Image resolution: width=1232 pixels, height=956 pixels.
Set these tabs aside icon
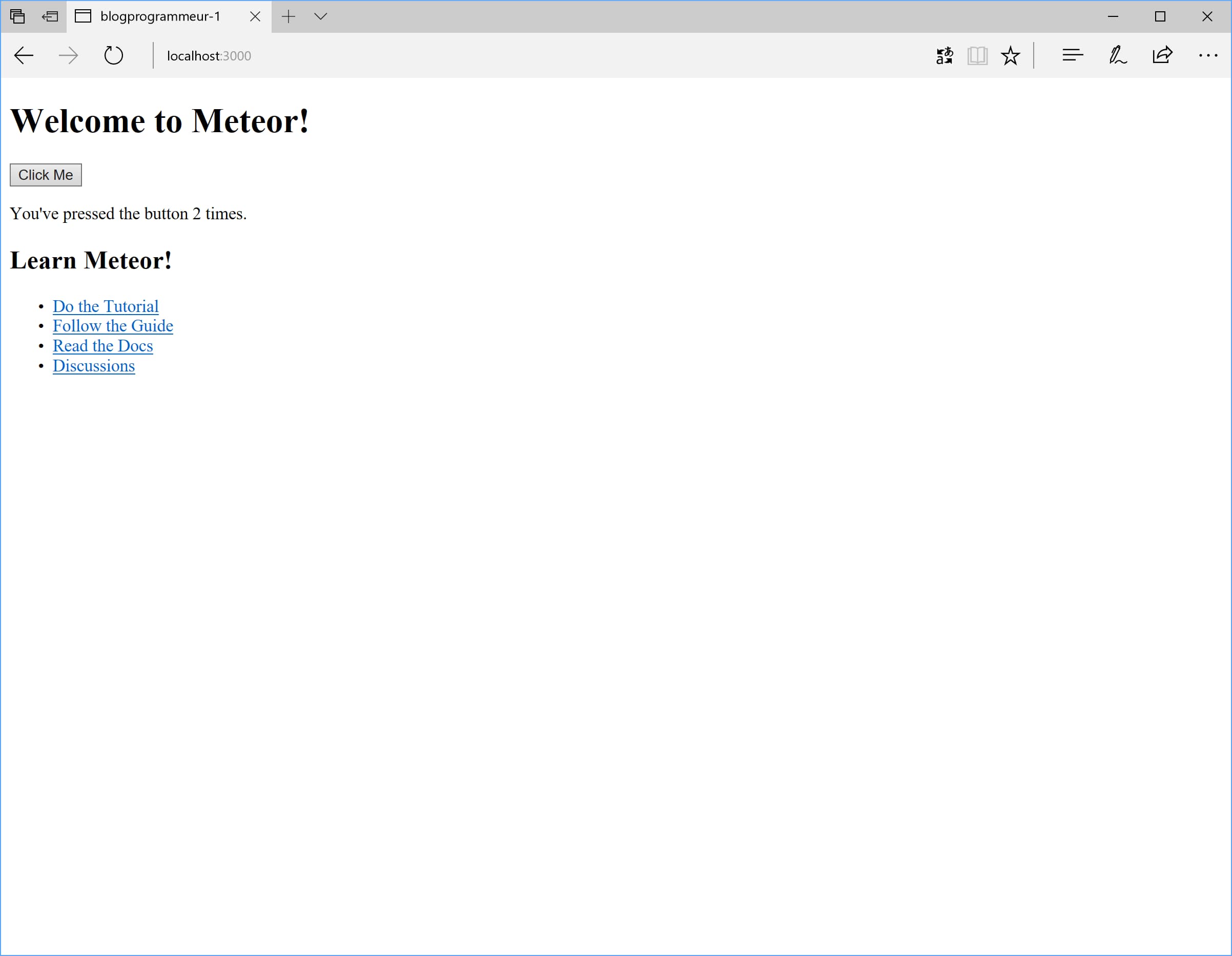pyautogui.click(x=50, y=16)
